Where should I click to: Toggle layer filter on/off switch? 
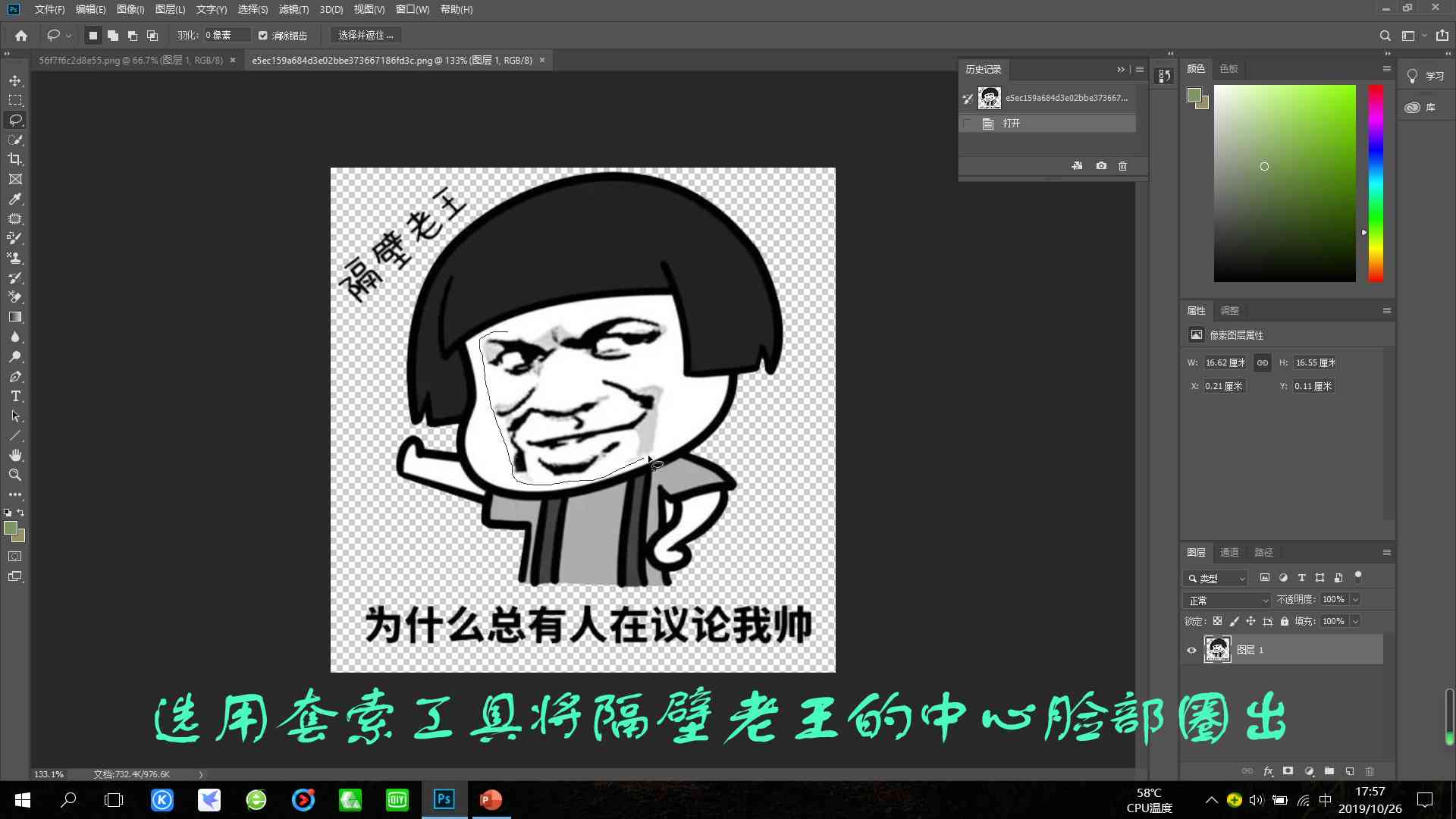click(1358, 576)
